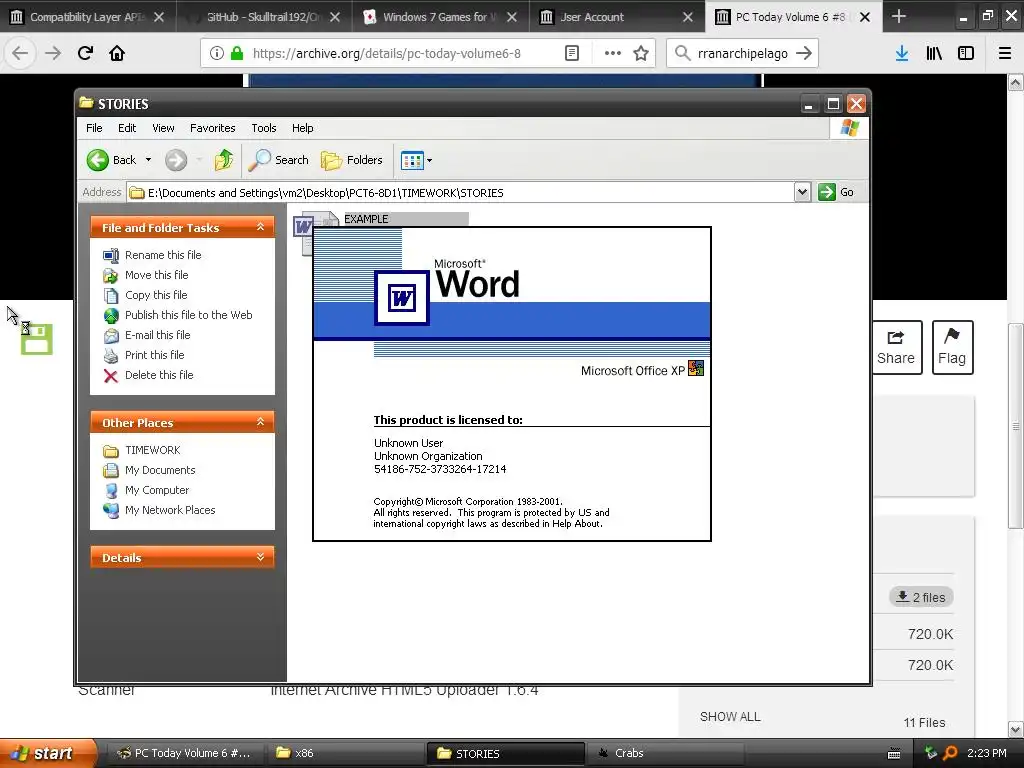Open My Computer in Other Places
Image resolution: width=1024 pixels, height=768 pixels.
click(157, 490)
